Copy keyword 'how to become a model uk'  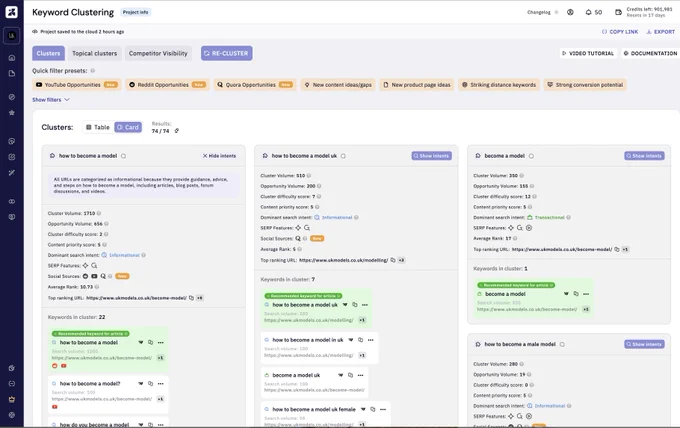tap(355, 305)
